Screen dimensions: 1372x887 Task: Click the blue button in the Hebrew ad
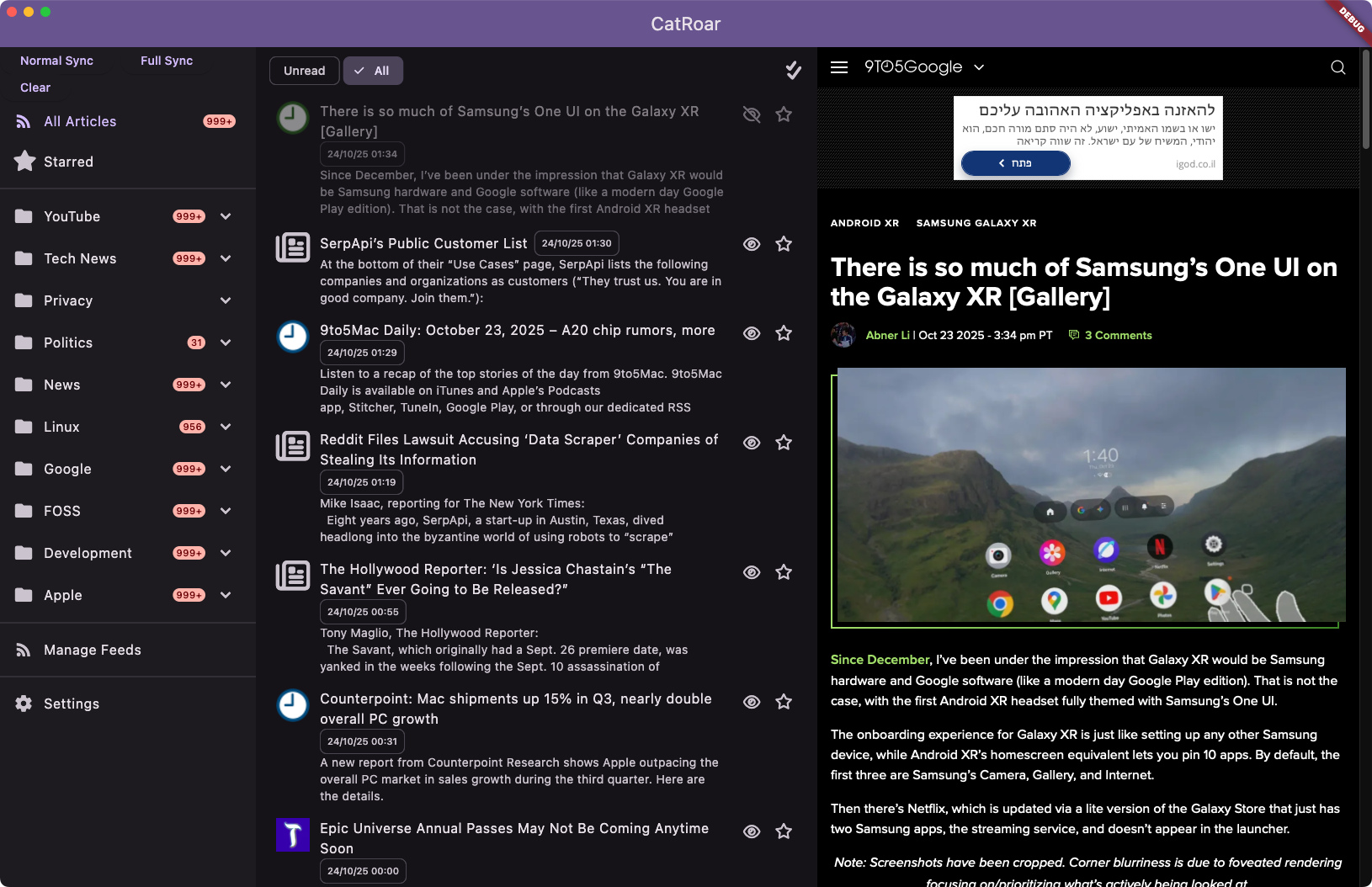coord(1015,163)
